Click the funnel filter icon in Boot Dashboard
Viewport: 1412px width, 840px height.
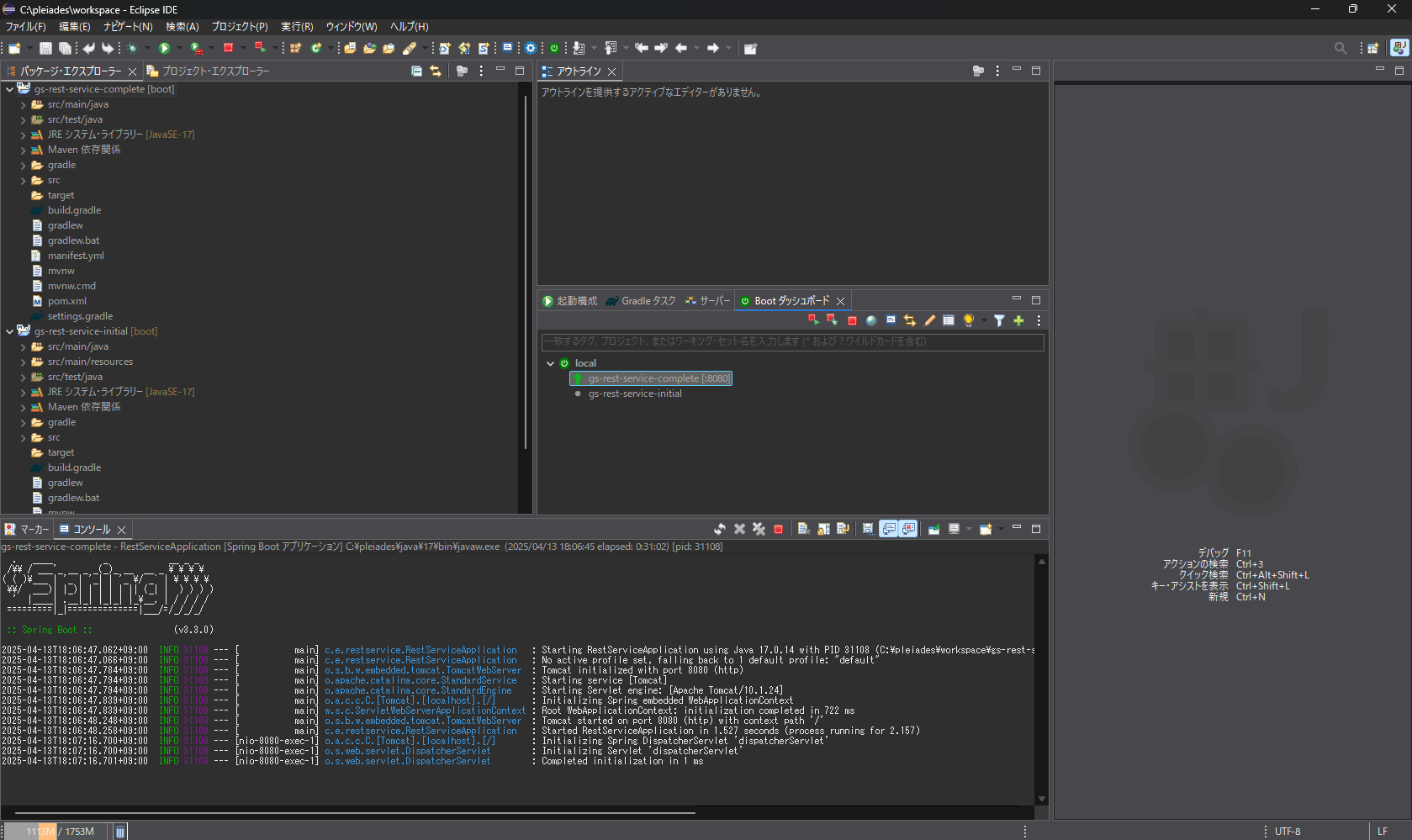pos(999,320)
